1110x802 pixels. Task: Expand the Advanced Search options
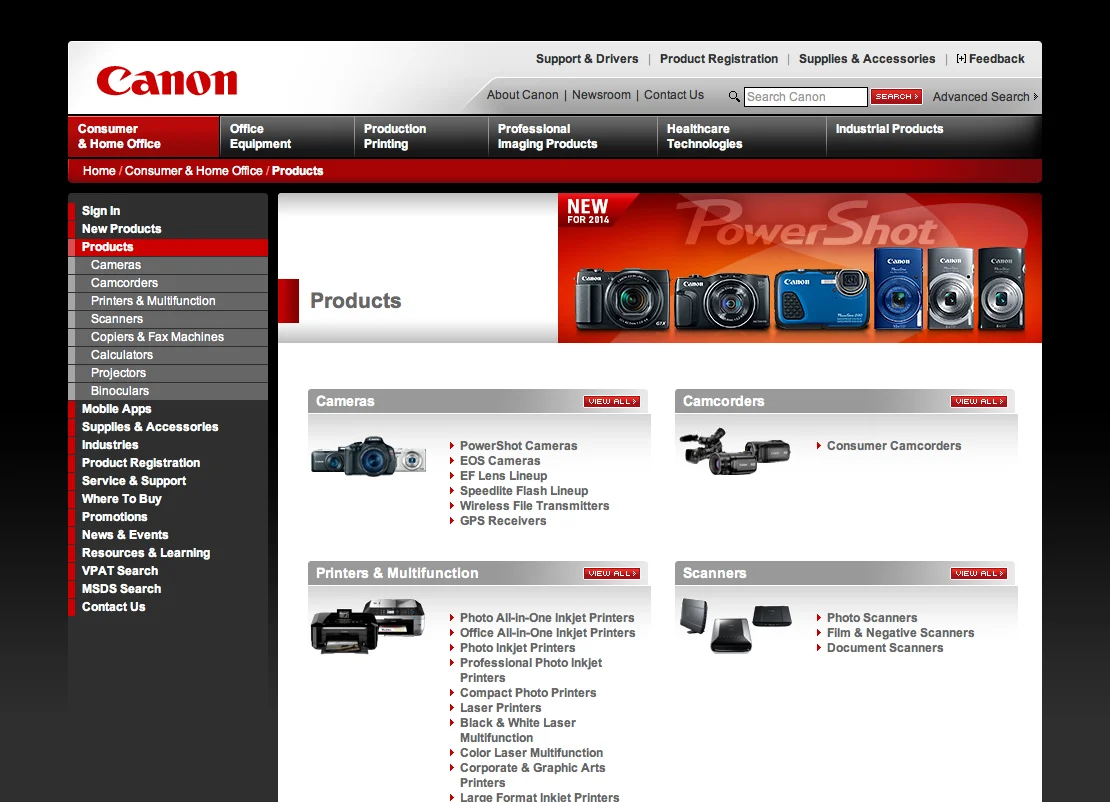click(x=983, y=96)
